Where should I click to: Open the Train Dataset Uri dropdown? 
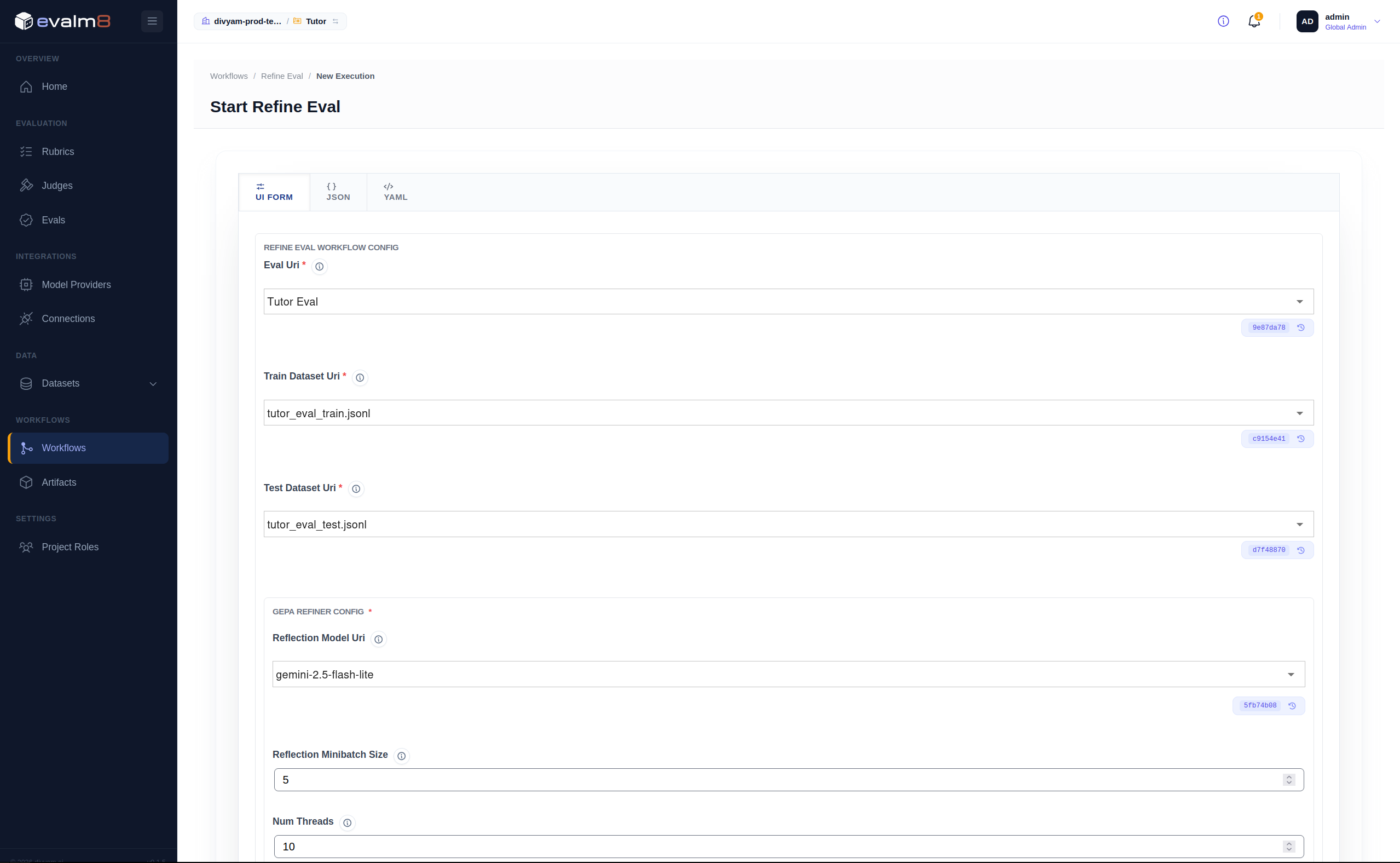point(789,413)
